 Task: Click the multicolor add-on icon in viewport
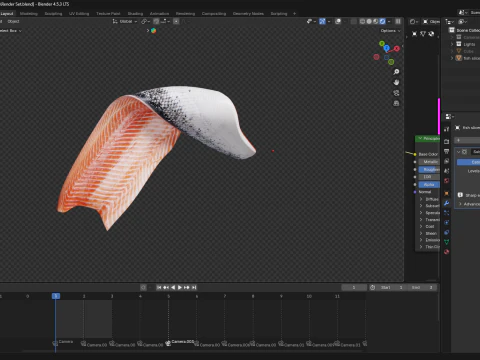pyautogui.click(x=153, y=31)
